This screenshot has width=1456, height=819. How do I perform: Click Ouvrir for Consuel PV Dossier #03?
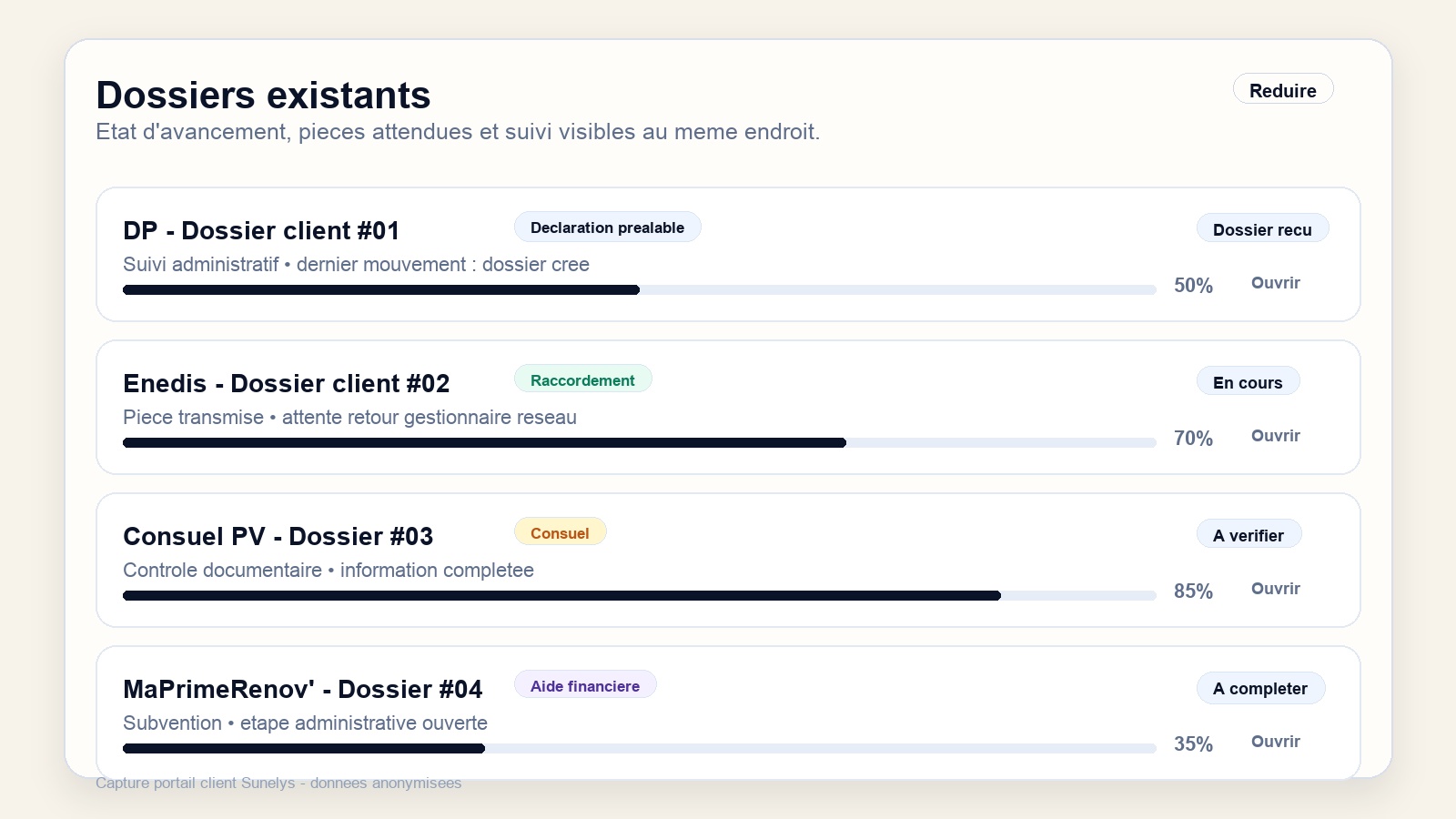(1275, 589)
